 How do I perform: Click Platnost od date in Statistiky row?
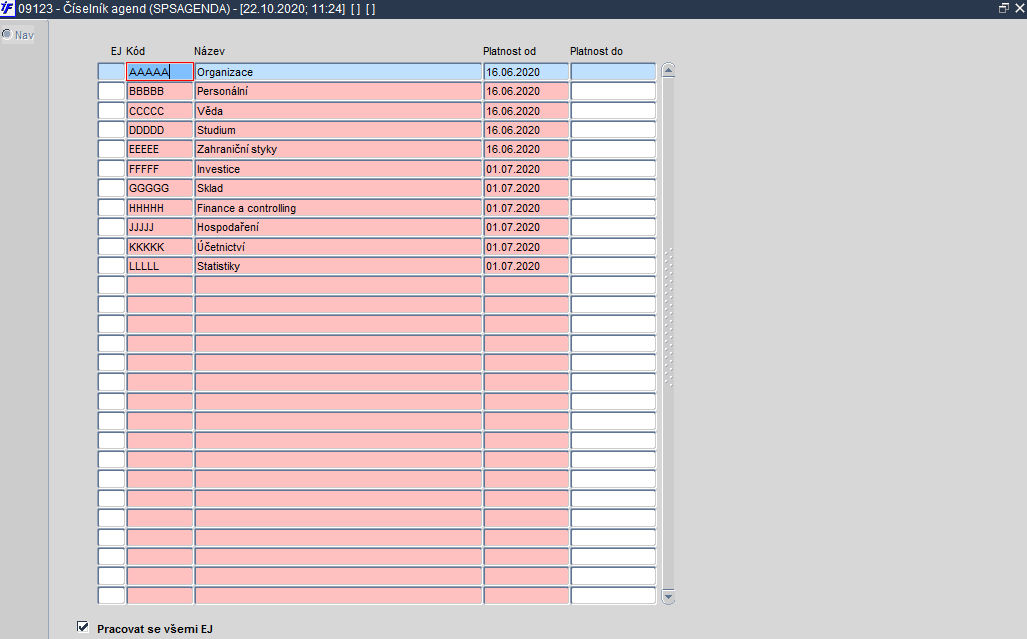tap(526, 266)
